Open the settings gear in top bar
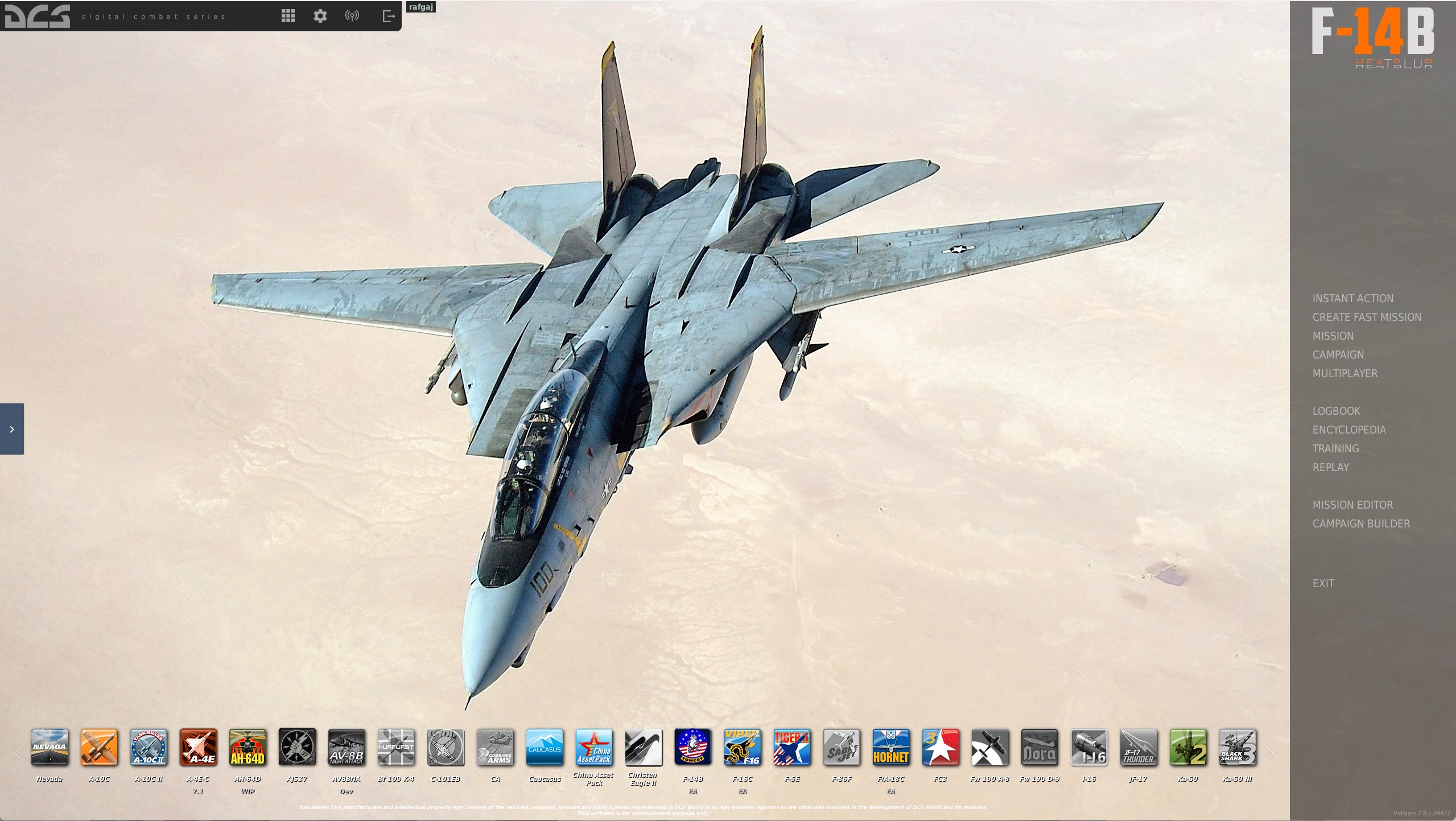Viewport: 1456px width, 821px height. point(320,16)
